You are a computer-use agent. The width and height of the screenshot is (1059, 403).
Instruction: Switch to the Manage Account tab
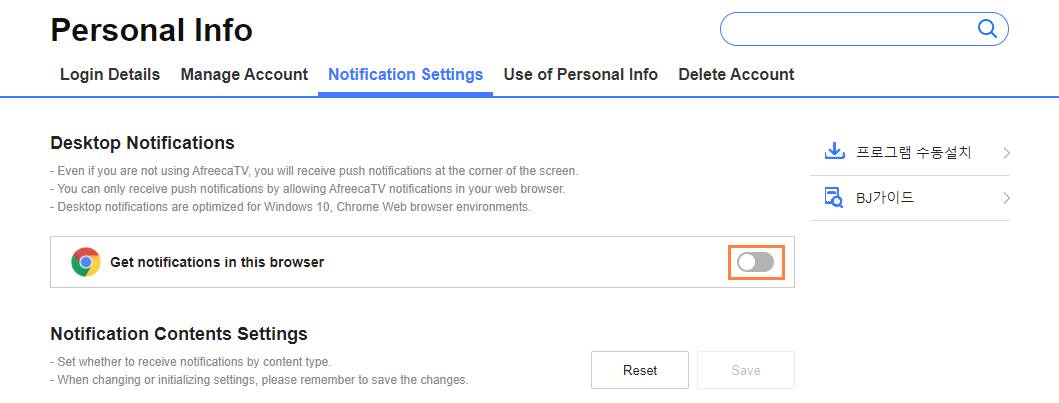[244, 74]
